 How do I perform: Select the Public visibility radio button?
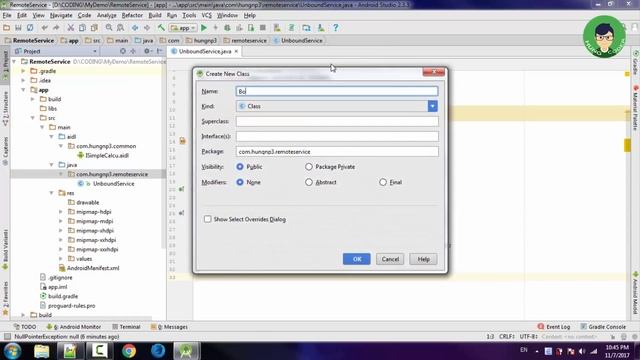click(240, 167)
